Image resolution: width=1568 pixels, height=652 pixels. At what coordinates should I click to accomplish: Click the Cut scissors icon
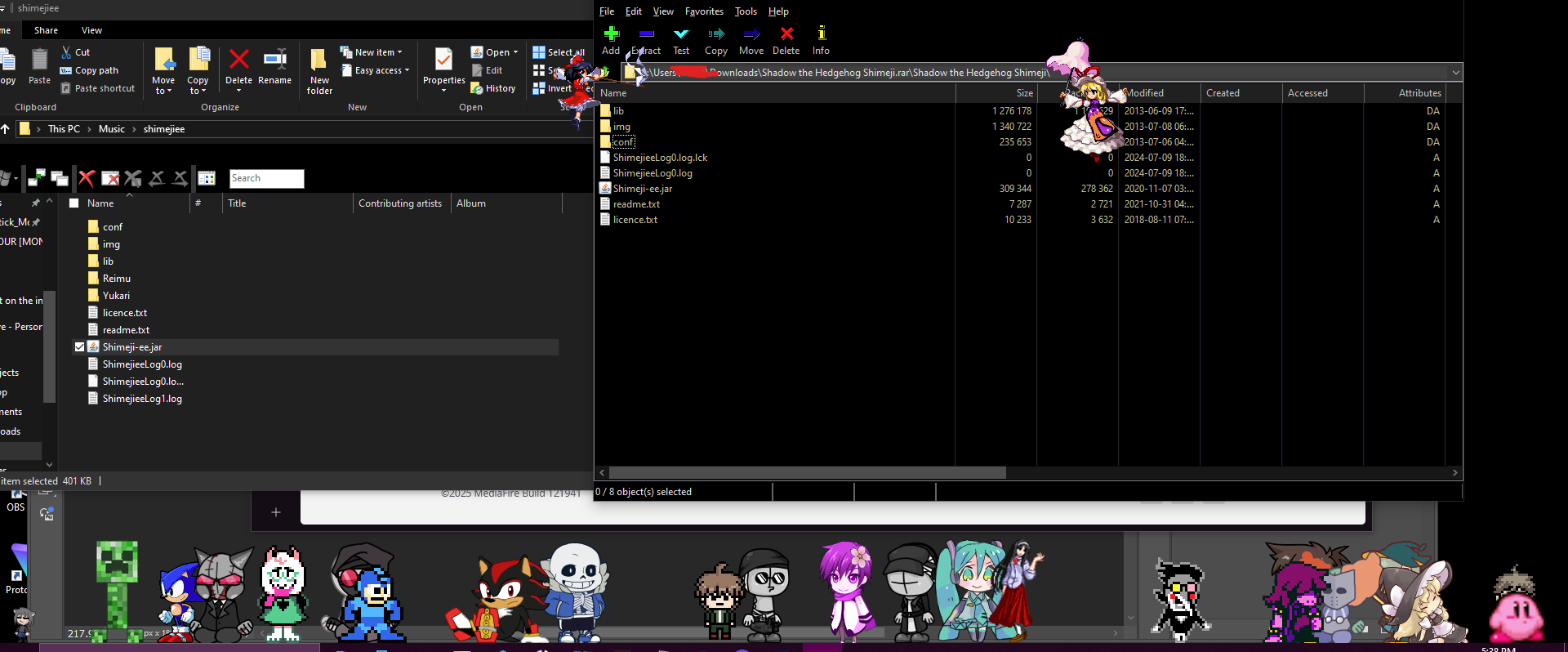pyautogui.click(x=67, y=52)
